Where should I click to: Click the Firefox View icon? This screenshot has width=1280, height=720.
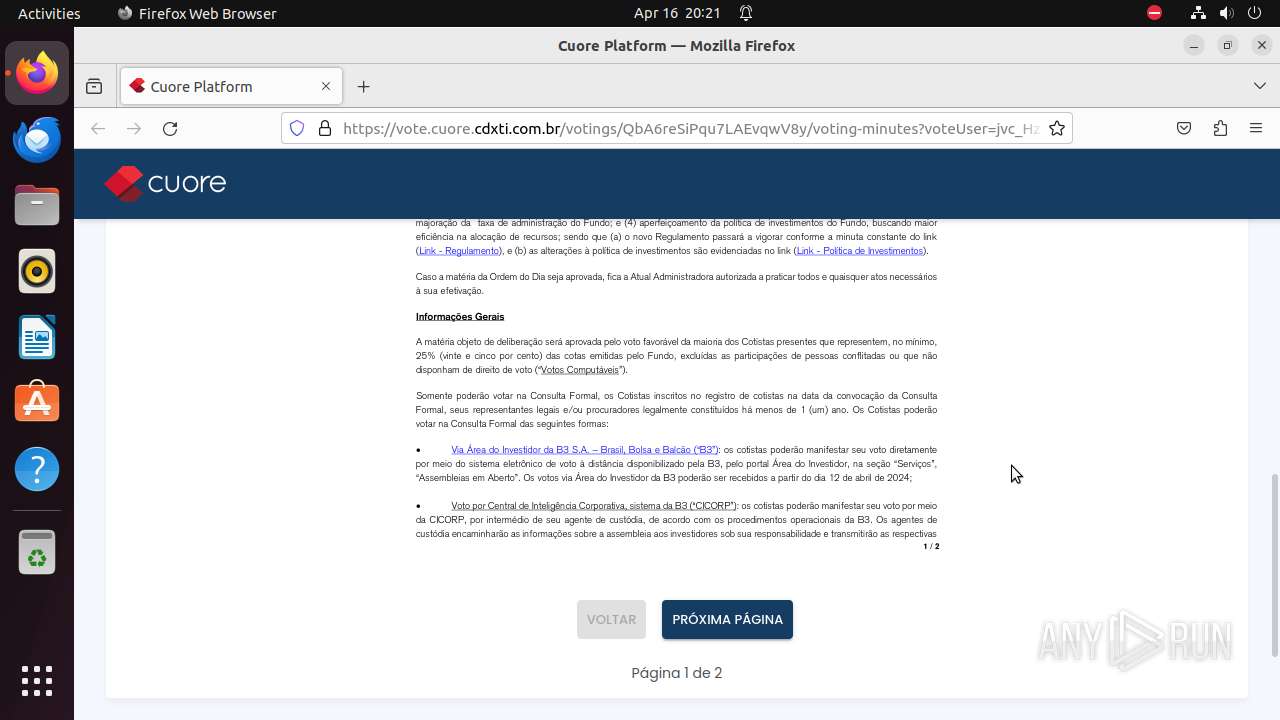pos(94,87)
